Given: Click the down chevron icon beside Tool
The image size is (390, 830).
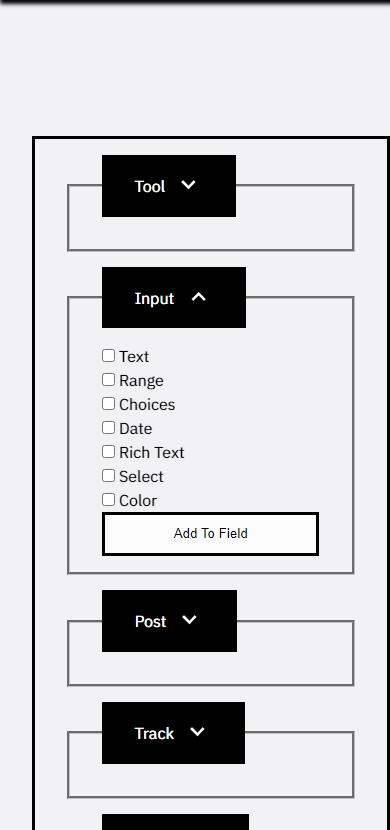Looking at the screenshot, I should click(x=188, y=185).
